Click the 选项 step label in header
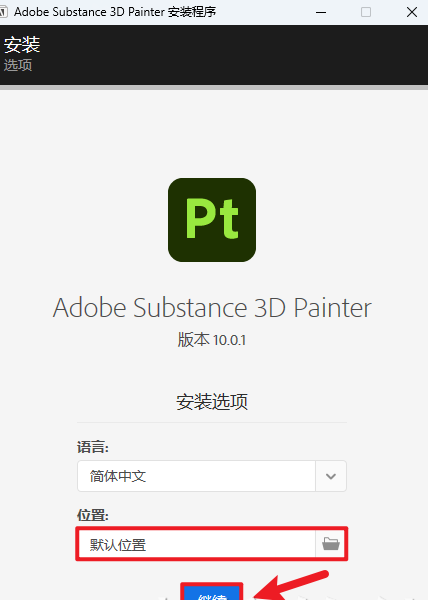 point(18,65)
